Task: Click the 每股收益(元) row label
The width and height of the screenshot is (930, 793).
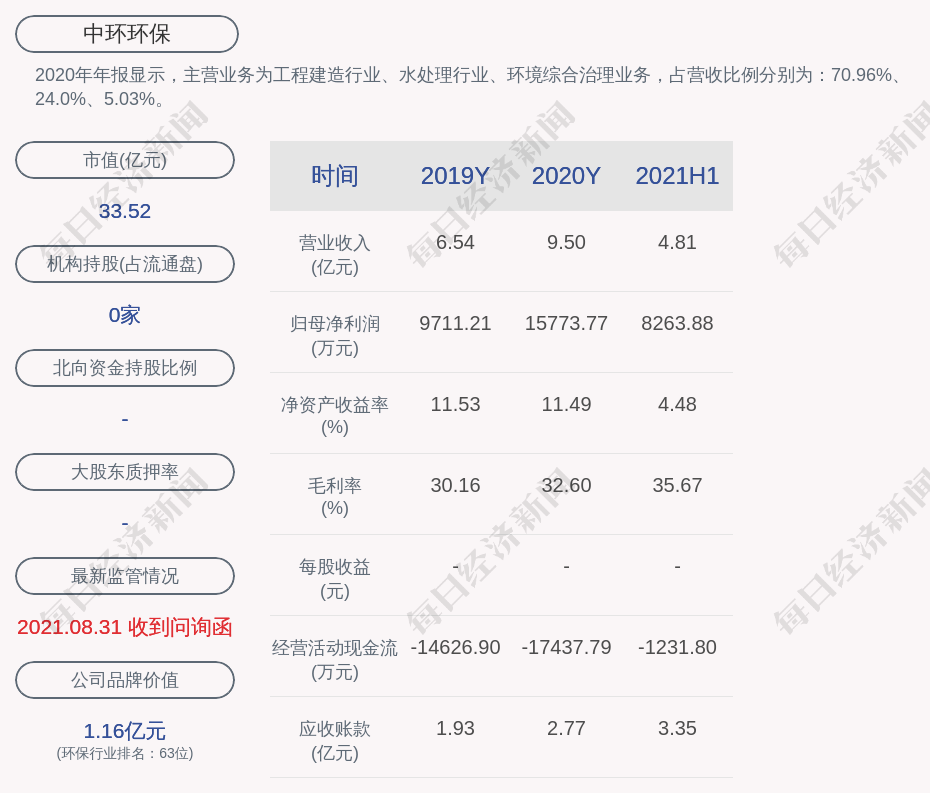Action: point(335,579)
